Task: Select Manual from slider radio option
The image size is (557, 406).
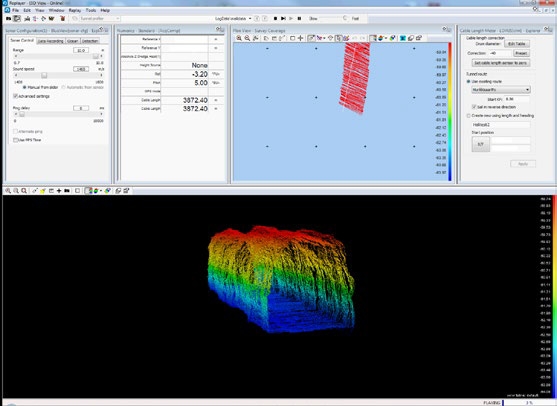Action: [25, 87]
